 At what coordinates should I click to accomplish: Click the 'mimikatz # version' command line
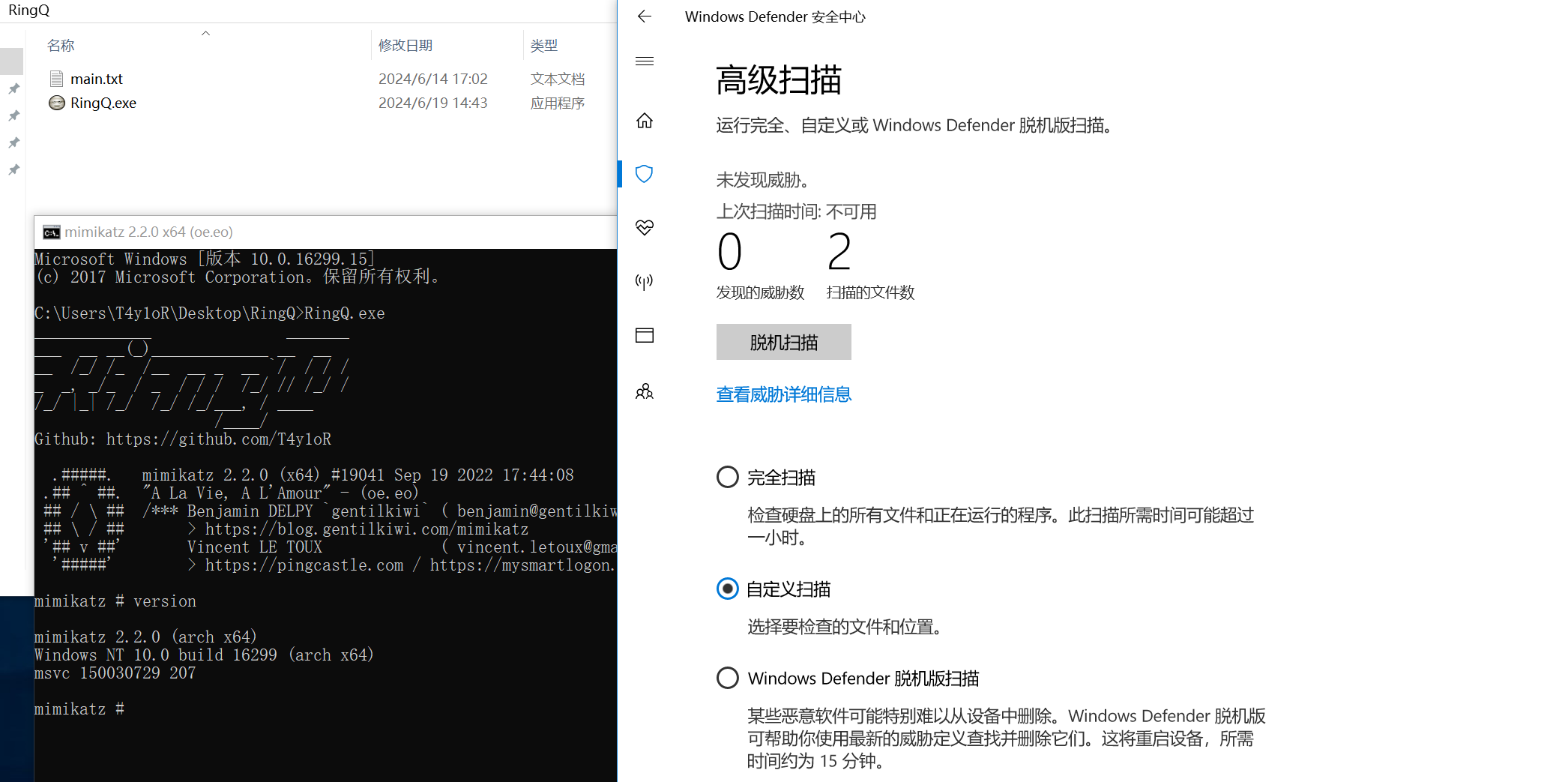[115, 601]
